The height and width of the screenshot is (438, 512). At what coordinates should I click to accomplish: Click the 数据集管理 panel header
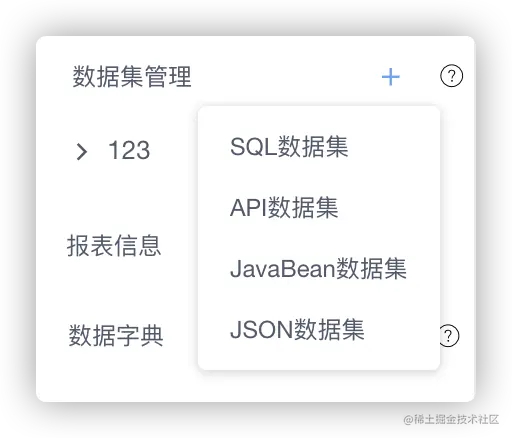point(132,77)
